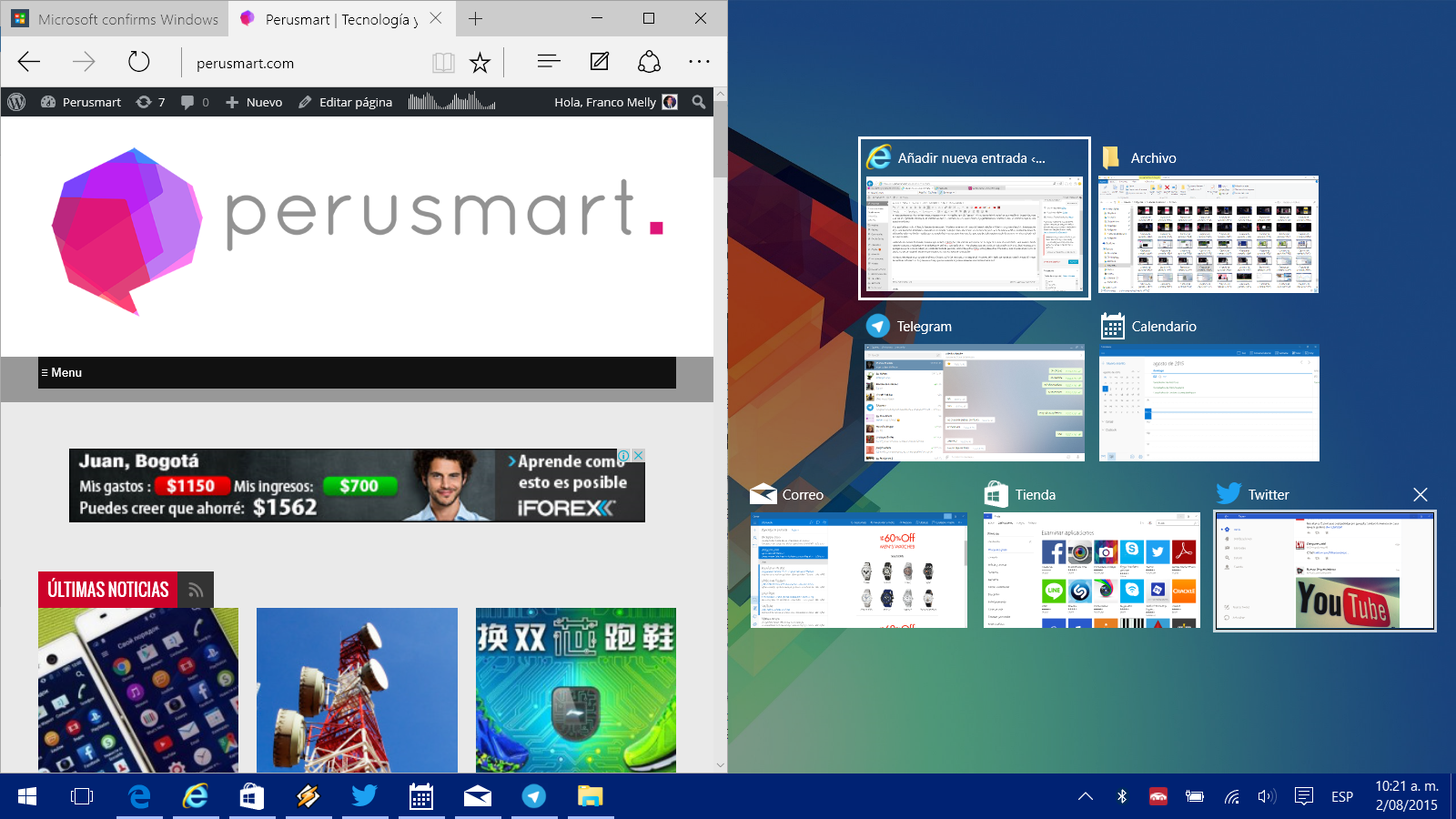
Task: Open a new Edge tab
Action: 475,18
